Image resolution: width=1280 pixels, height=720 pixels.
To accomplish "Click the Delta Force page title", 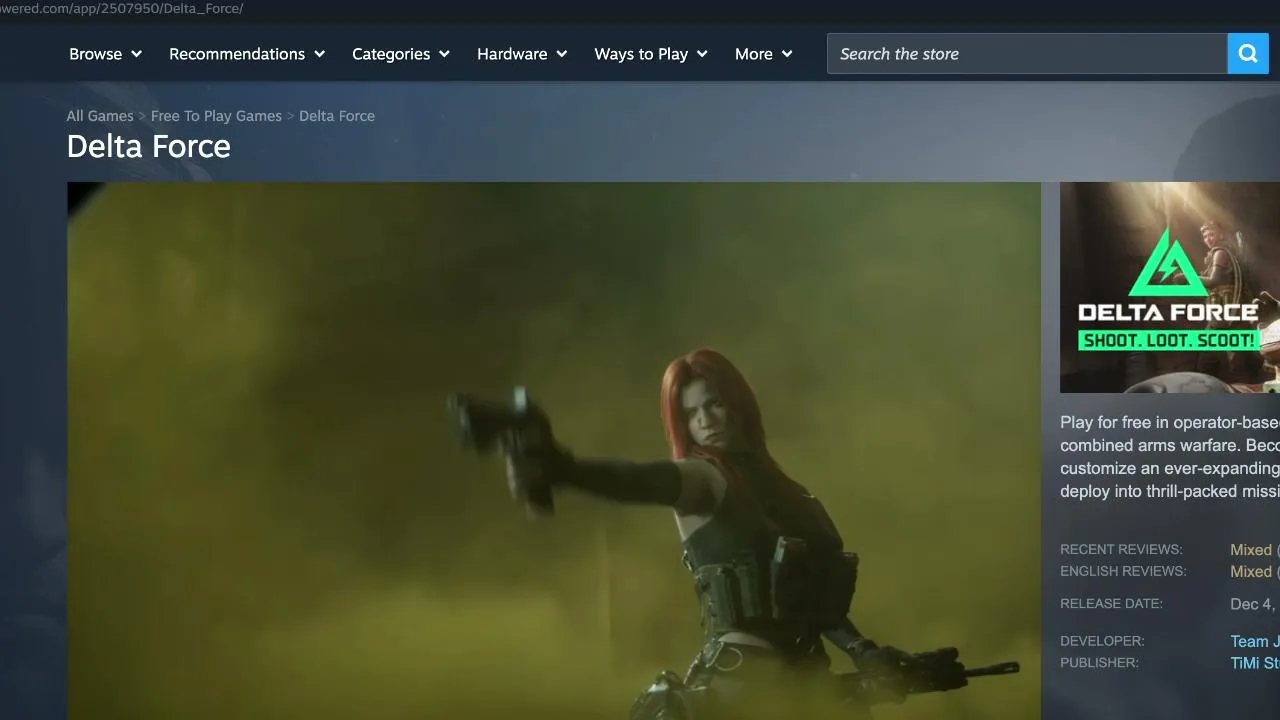I will point(149,147).
